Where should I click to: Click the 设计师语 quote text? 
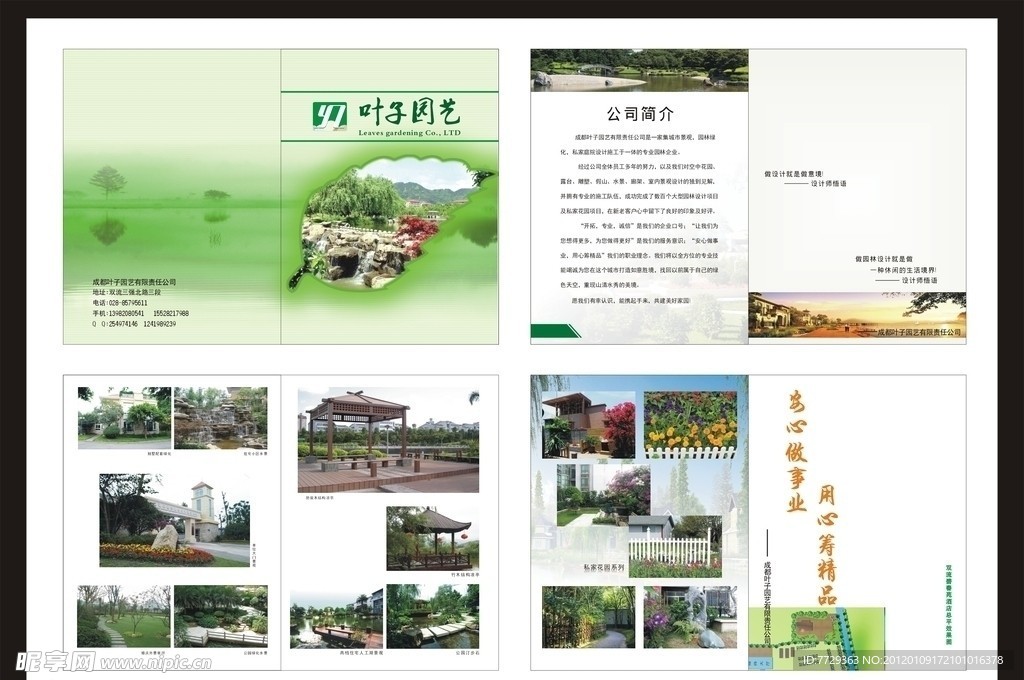pyautogui.click(x=830, y=183)
